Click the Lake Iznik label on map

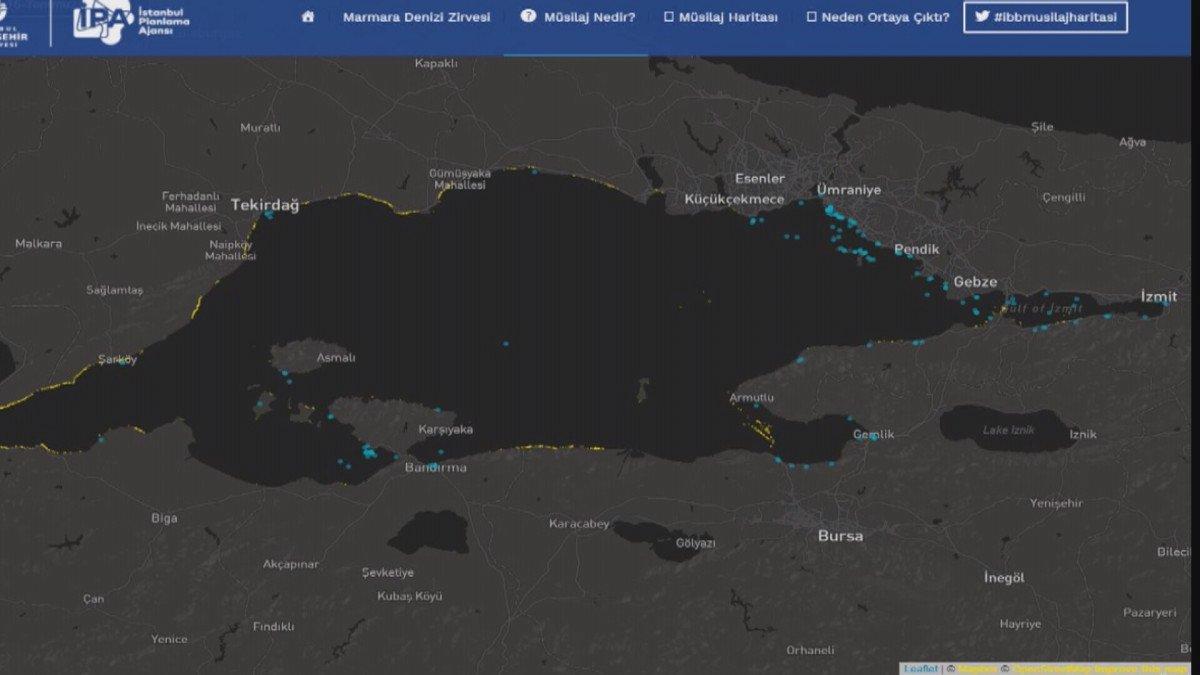[1009, 430]
